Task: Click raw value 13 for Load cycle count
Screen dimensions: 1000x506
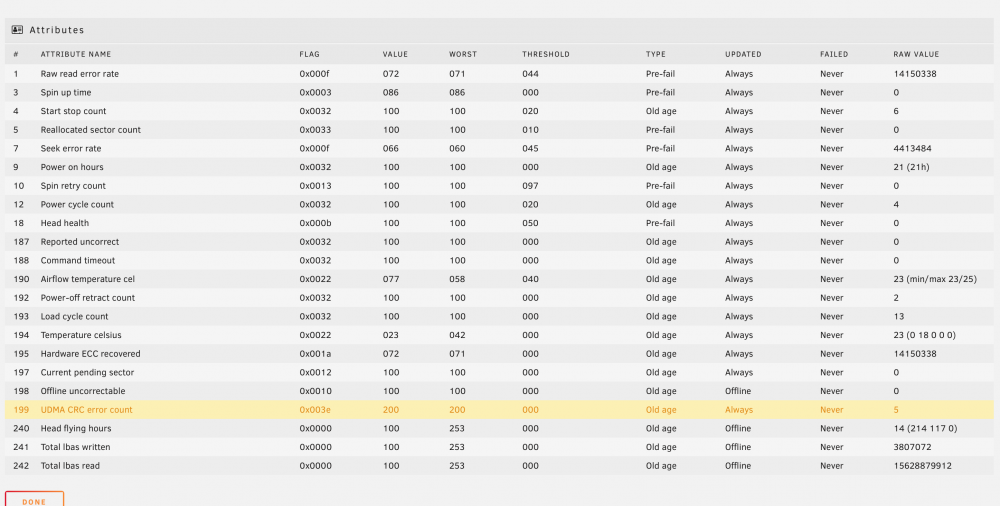Action: (899, 316)
